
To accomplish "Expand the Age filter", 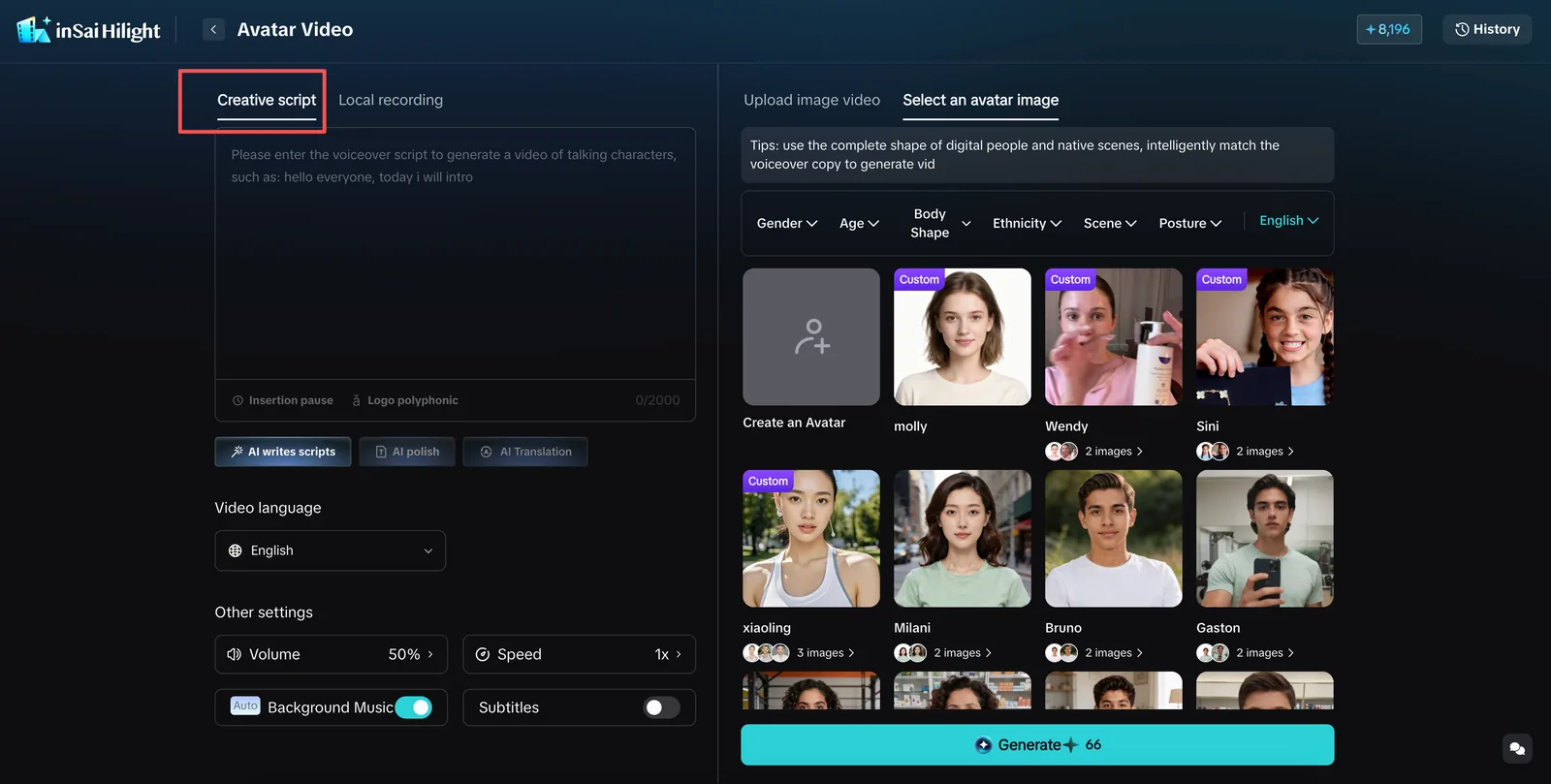I will 859,223.
